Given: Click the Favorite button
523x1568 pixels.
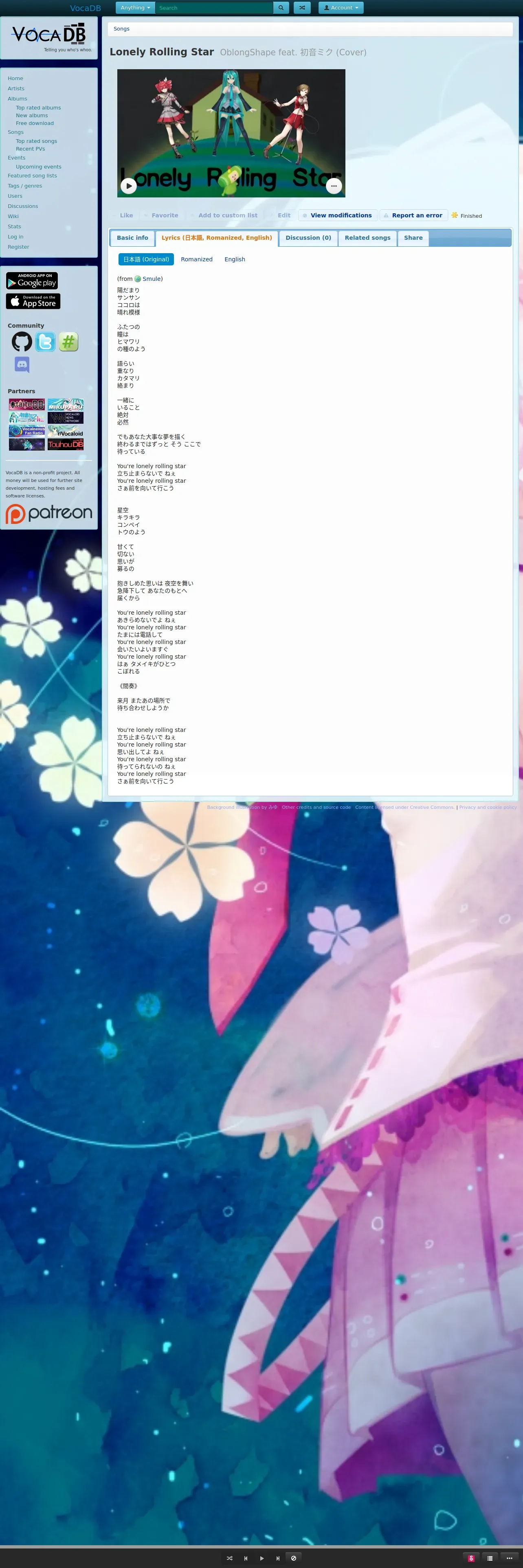Looking at the screenshot, I should coord(161,215).
